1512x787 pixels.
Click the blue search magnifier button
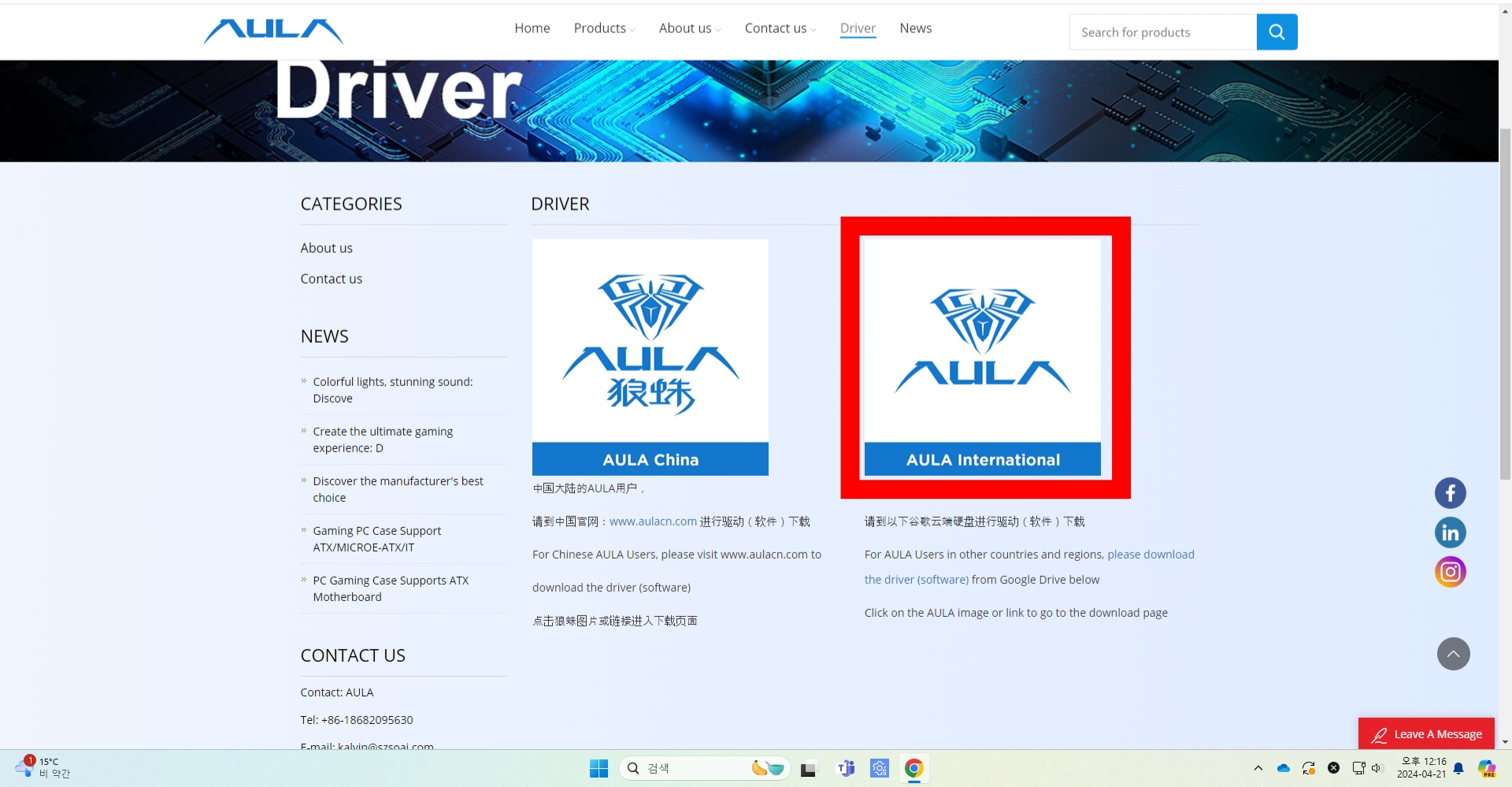pyautogui.click(x=1277, y=32)
